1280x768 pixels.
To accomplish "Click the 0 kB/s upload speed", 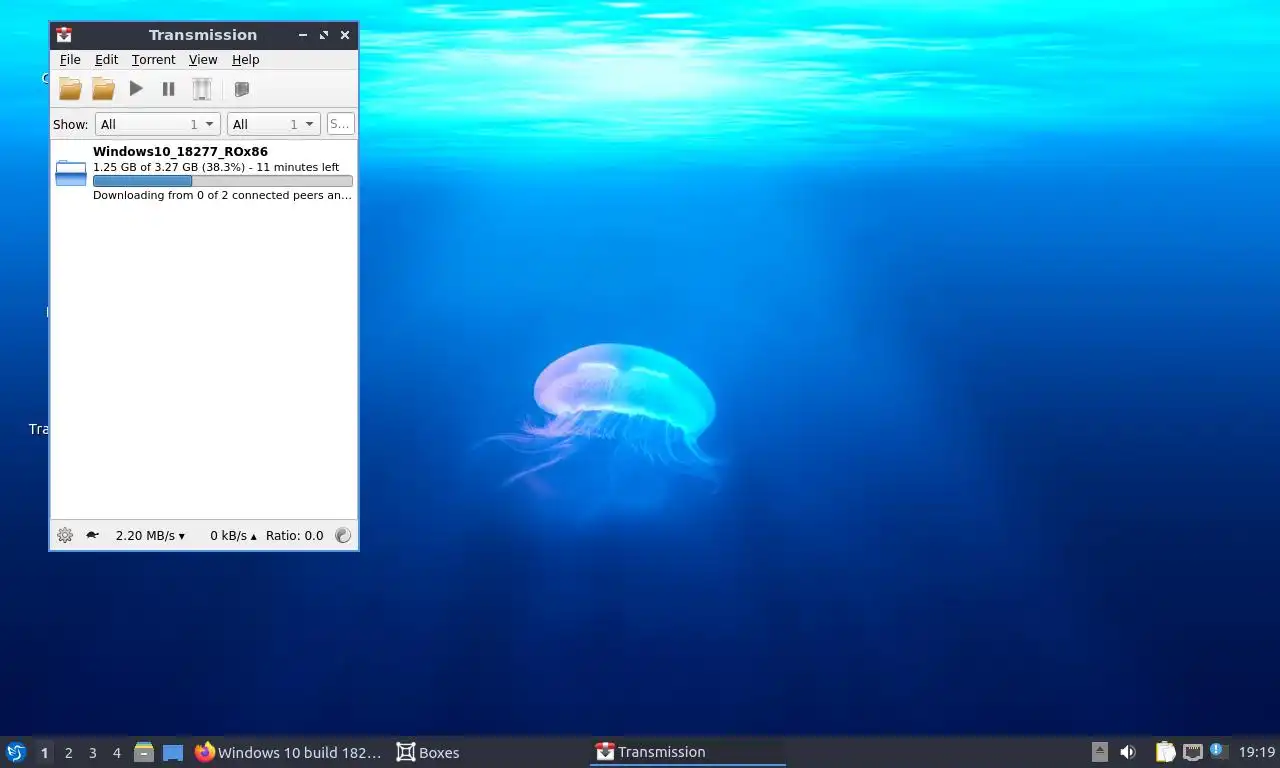I will 233,535.
